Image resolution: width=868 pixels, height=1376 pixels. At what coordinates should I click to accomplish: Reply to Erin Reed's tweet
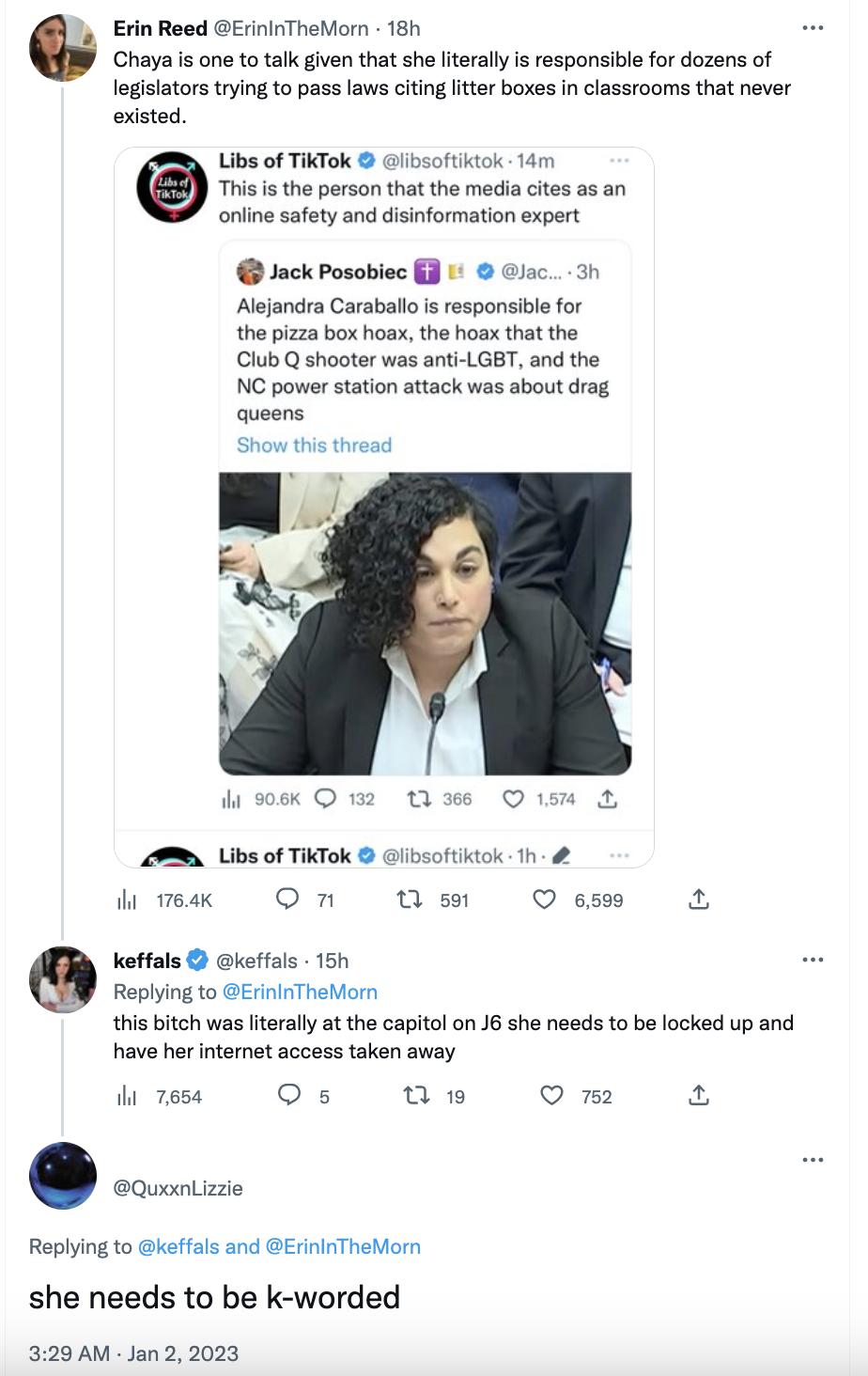pyautogui.click(x=287, y=900)
